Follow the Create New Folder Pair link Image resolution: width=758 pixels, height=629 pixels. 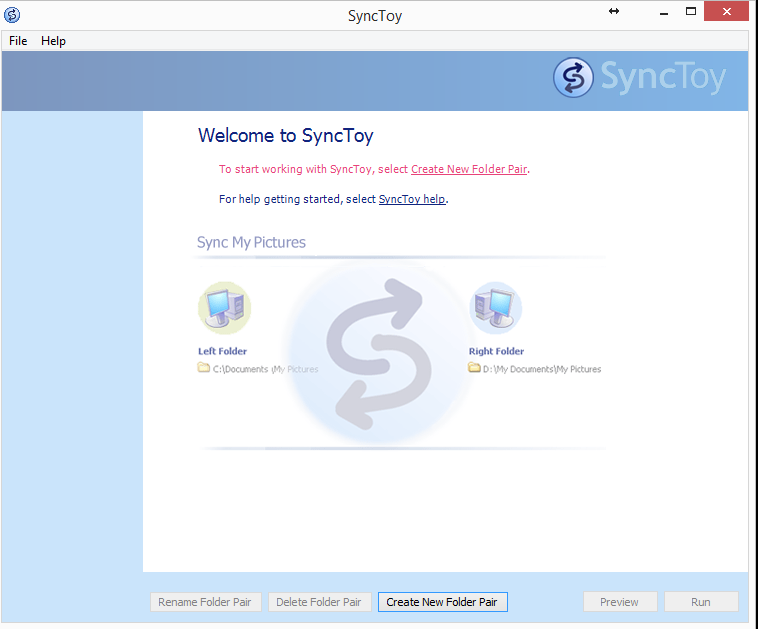point(469,169)
